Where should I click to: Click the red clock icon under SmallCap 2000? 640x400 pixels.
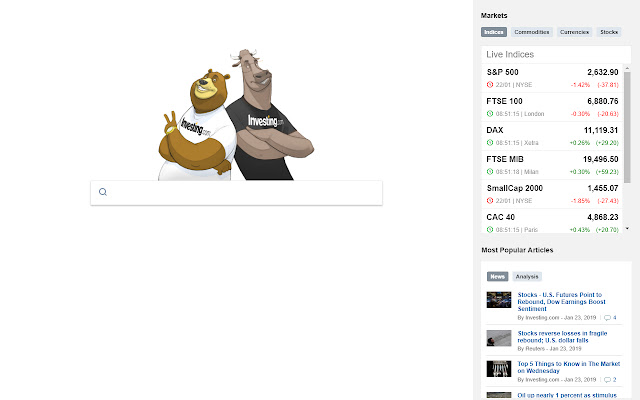coord(490,200)
